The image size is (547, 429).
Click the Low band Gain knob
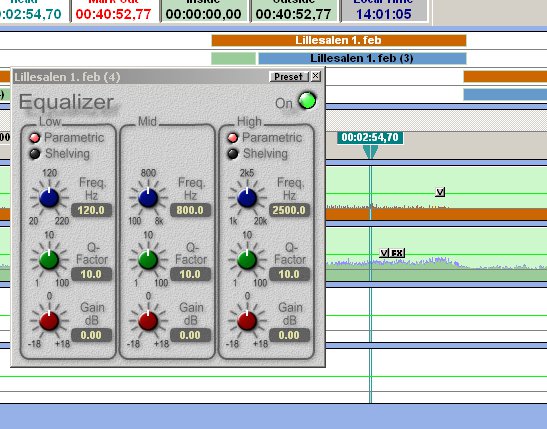49,321
